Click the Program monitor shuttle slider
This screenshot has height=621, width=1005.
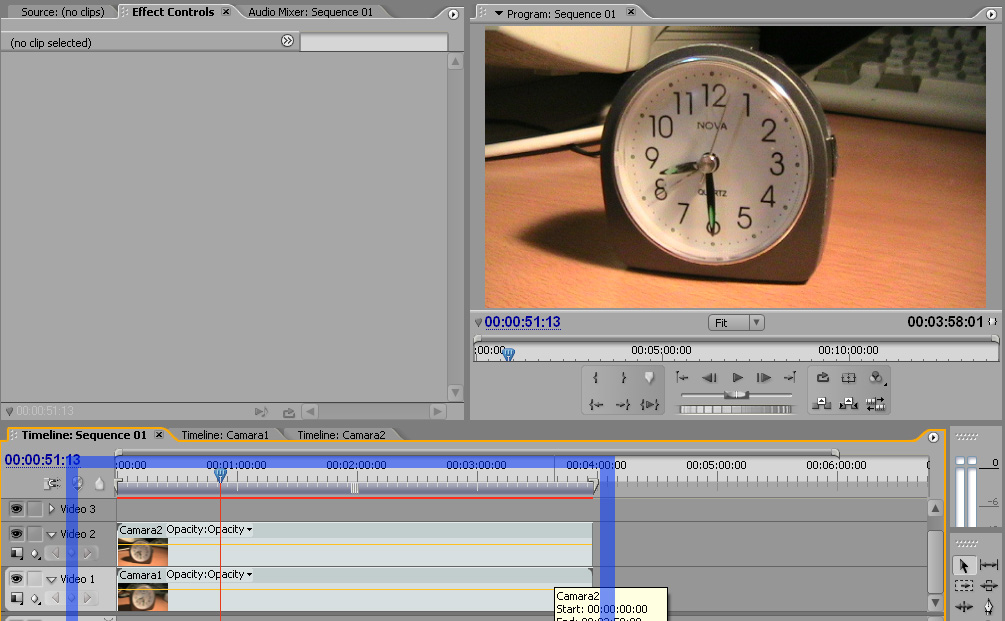pyautogui.click(x=737, y=395)
